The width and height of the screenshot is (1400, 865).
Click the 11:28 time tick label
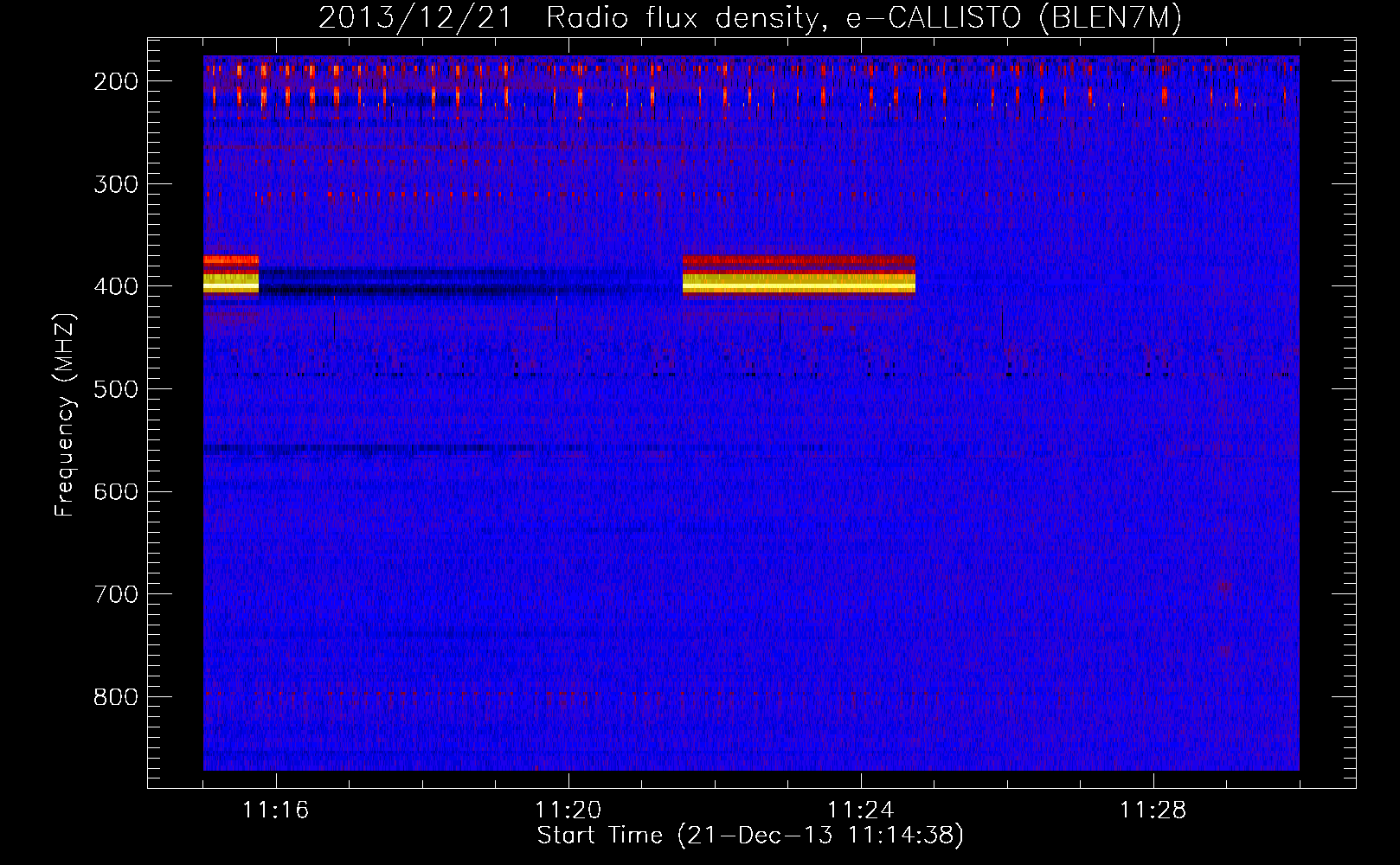tap(1153, 810)
